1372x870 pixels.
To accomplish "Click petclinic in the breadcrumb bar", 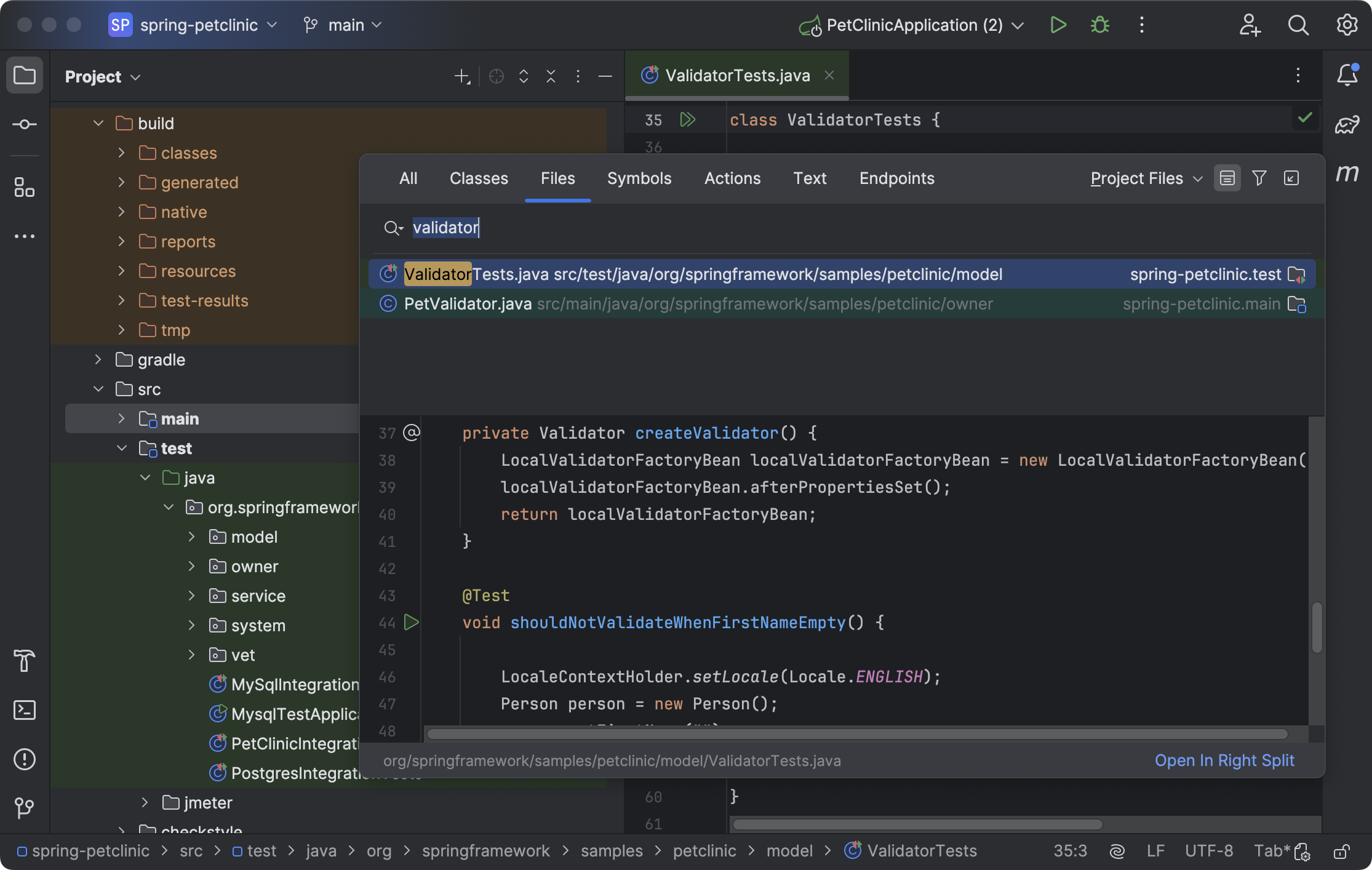I will pos(704,851).
